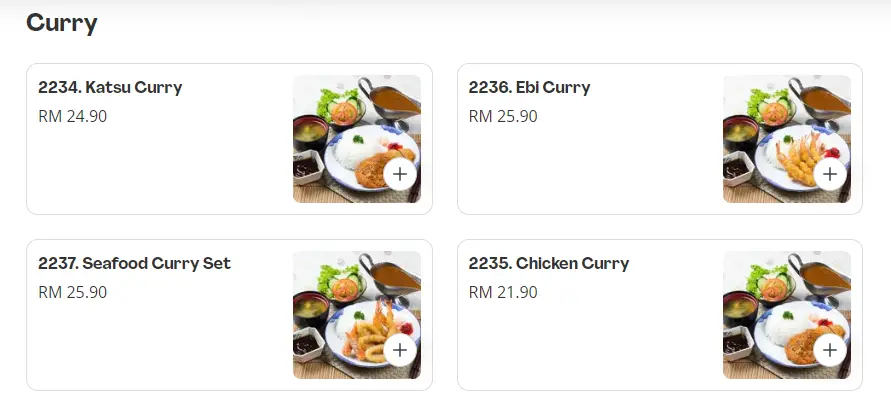Select the 2234. Katsu Curry title
Viewport: 891px width, 419px height.
click(x=110, y=88)
